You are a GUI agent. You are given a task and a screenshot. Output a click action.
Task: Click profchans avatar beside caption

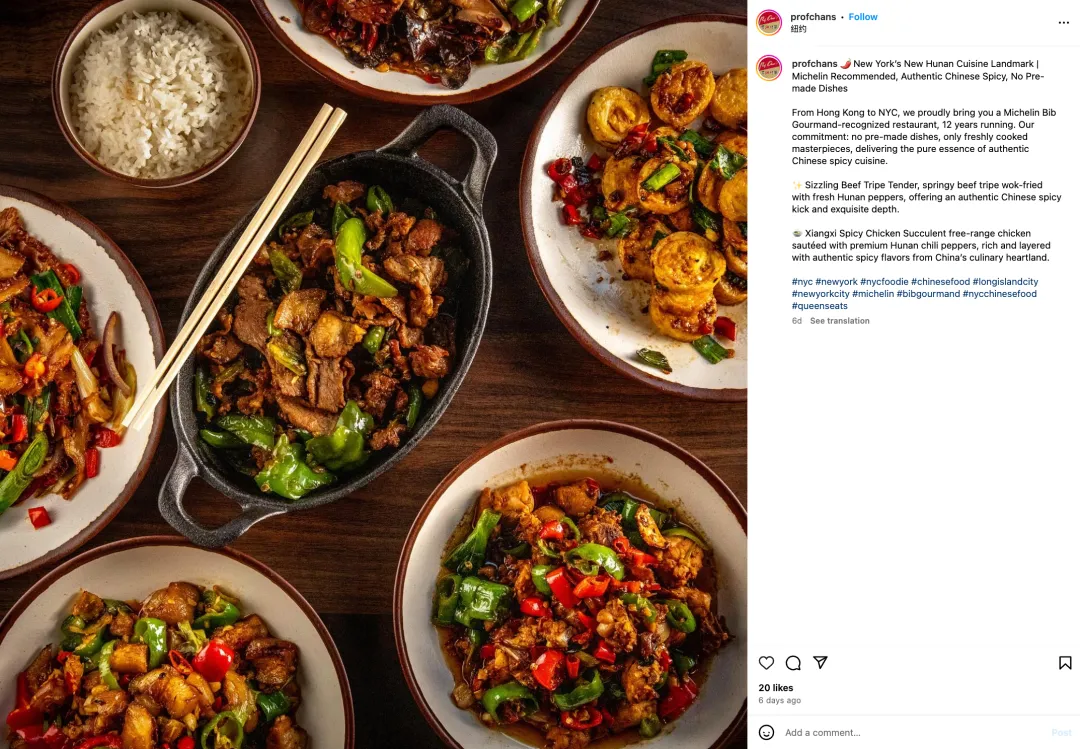pyautogui.click(x=769, y=68)
